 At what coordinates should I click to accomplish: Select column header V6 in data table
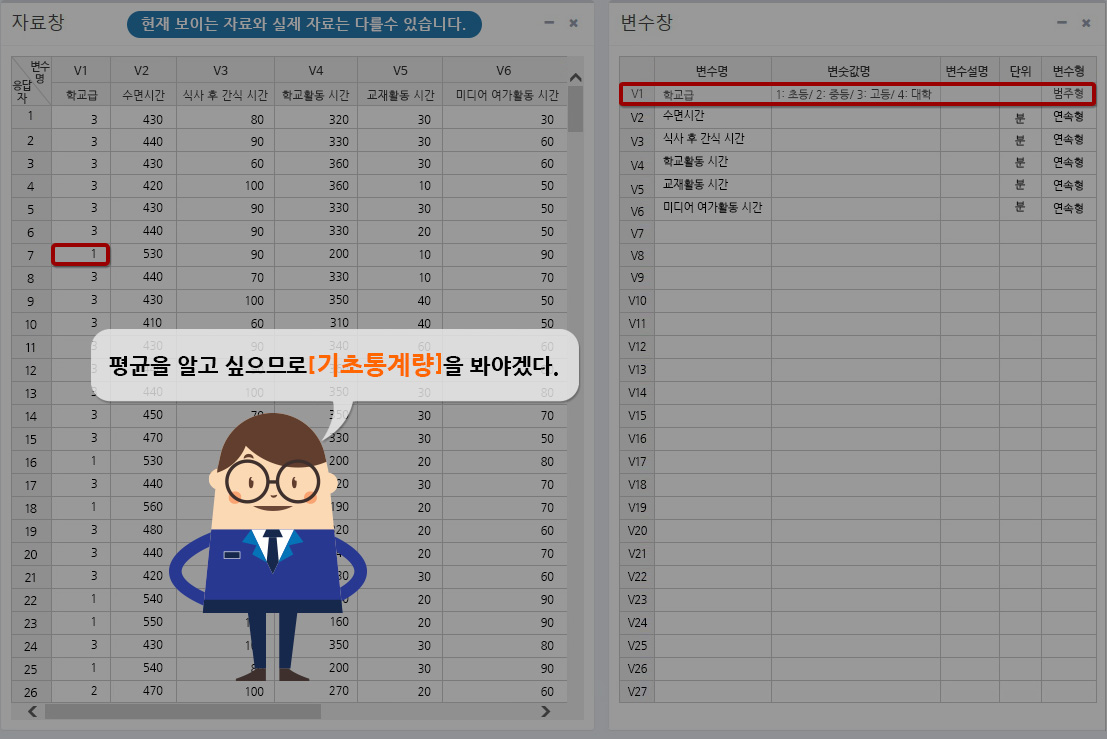click(504, 71)
